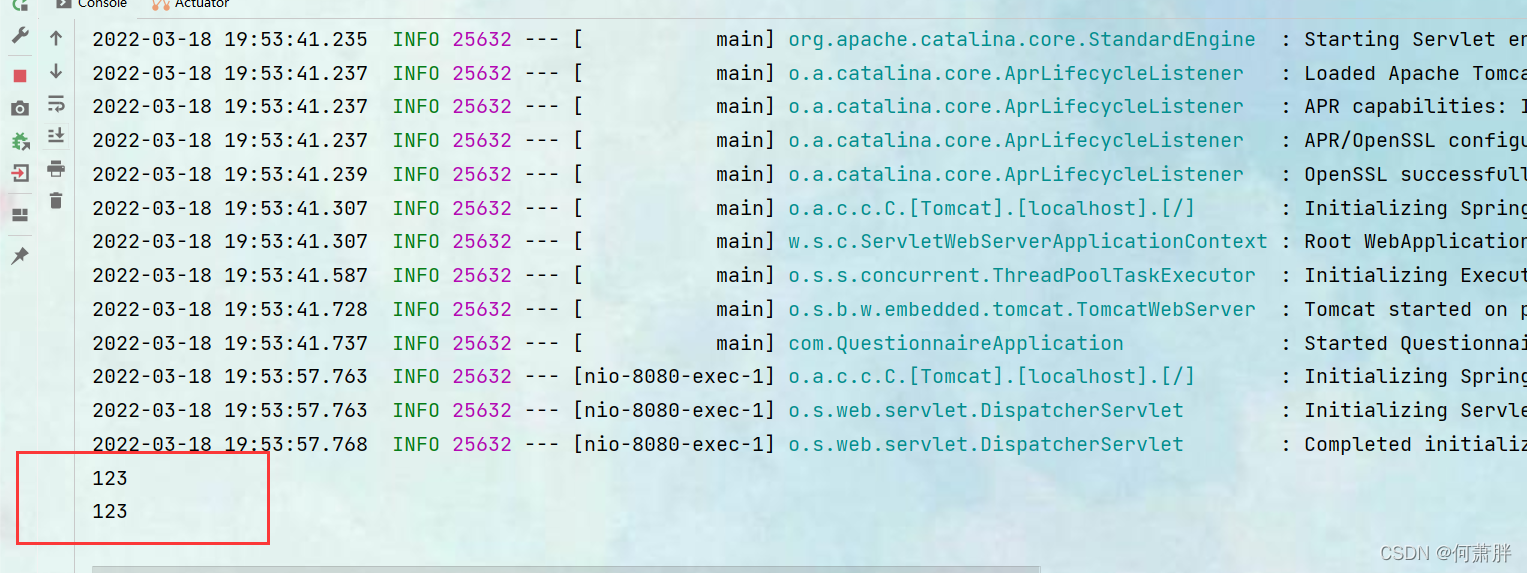This screenshot has width=1527, height=573.
Task: Click process id 25632 on QuestionnaireApplication line
Action: 482,343
